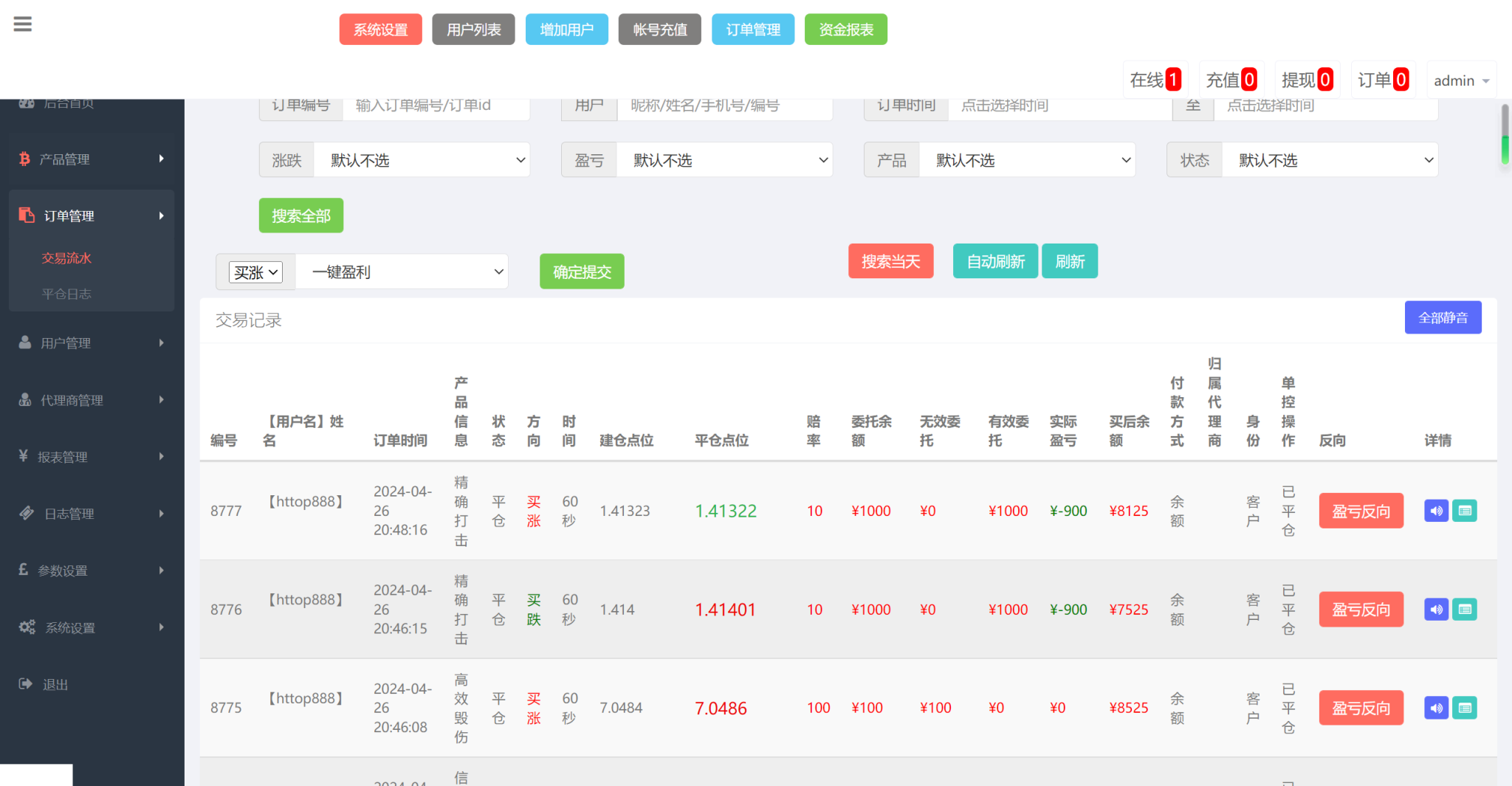Screen dimensions: 1512x786
Task: Open details icon for order 8775
Action: [1465, 708]
